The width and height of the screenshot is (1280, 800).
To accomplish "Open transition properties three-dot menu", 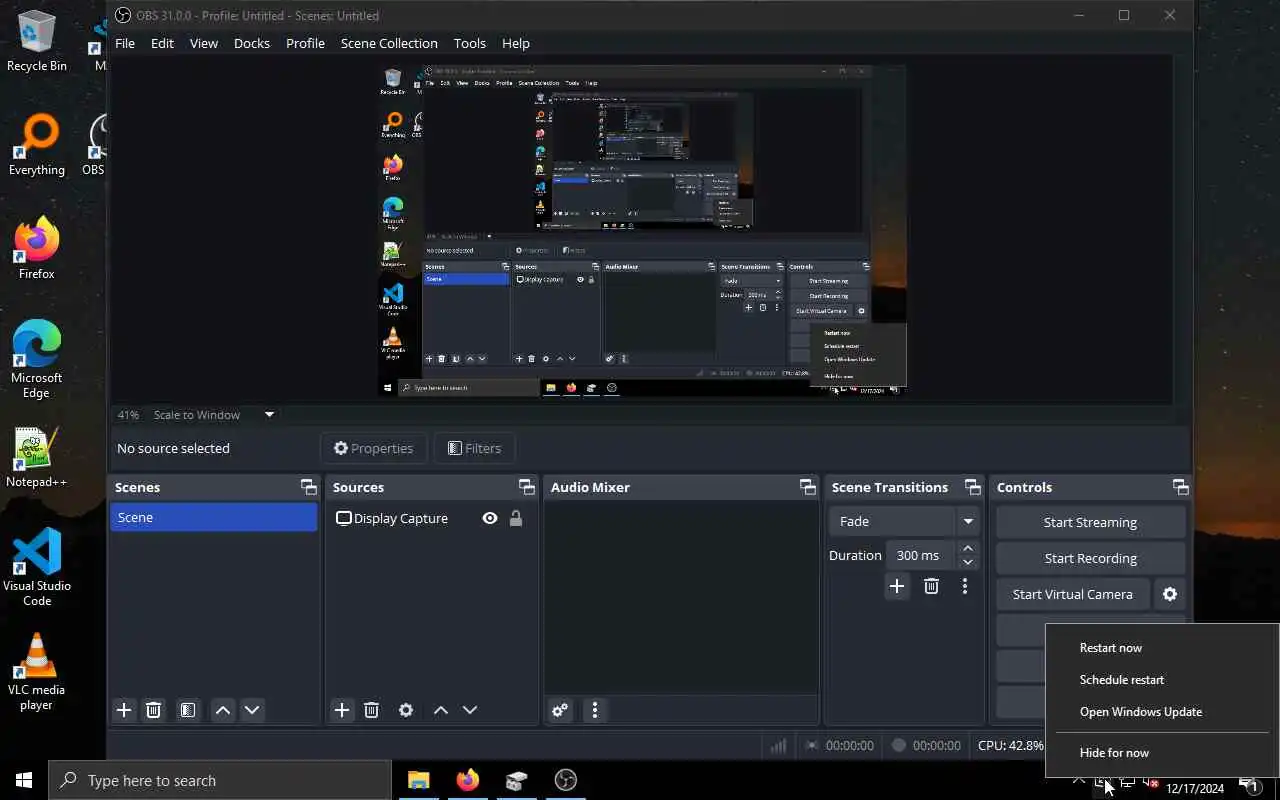I will tap(965, 586).
